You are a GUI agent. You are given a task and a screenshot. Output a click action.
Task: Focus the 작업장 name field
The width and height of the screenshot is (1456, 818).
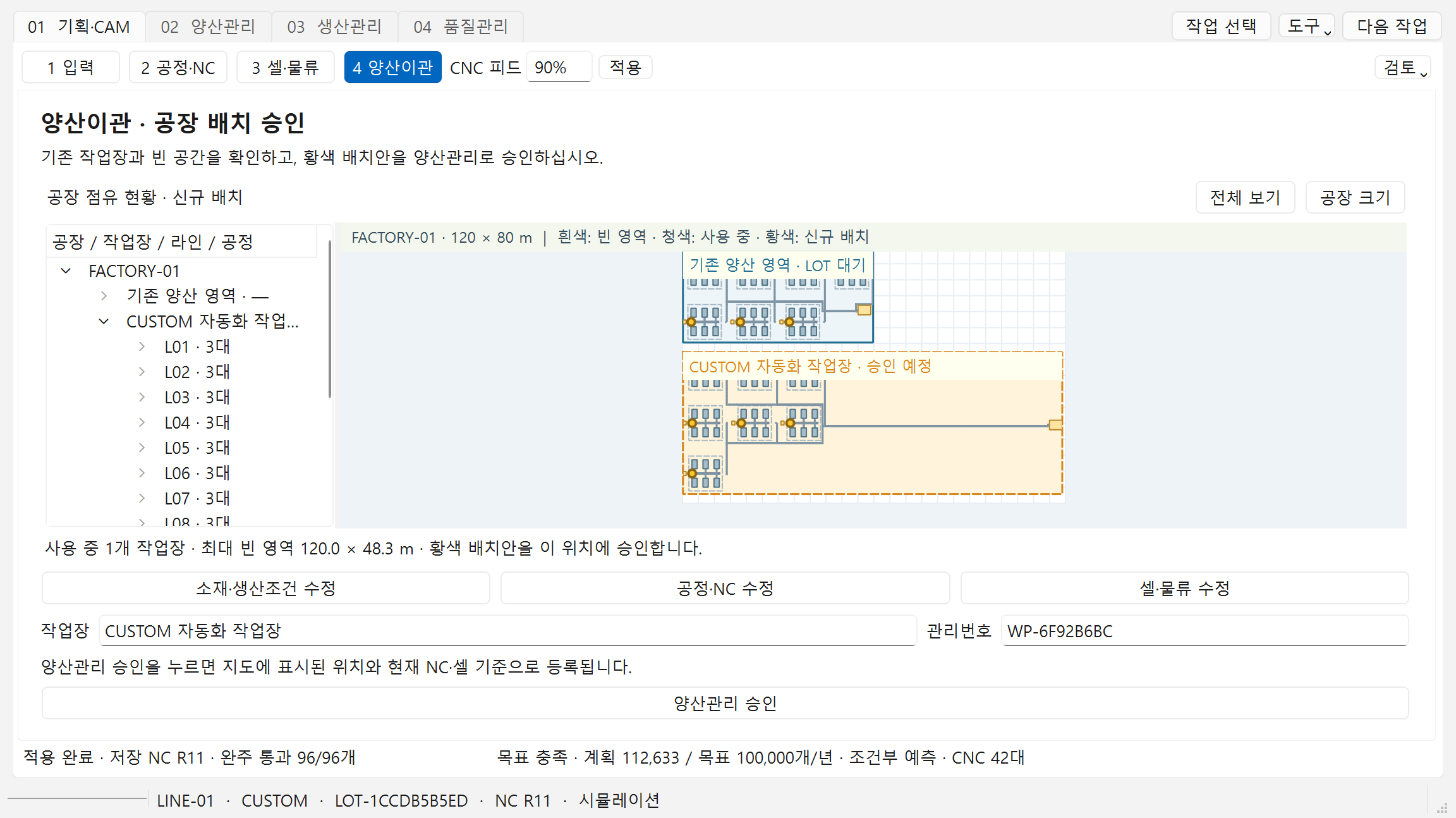(507, 631)
